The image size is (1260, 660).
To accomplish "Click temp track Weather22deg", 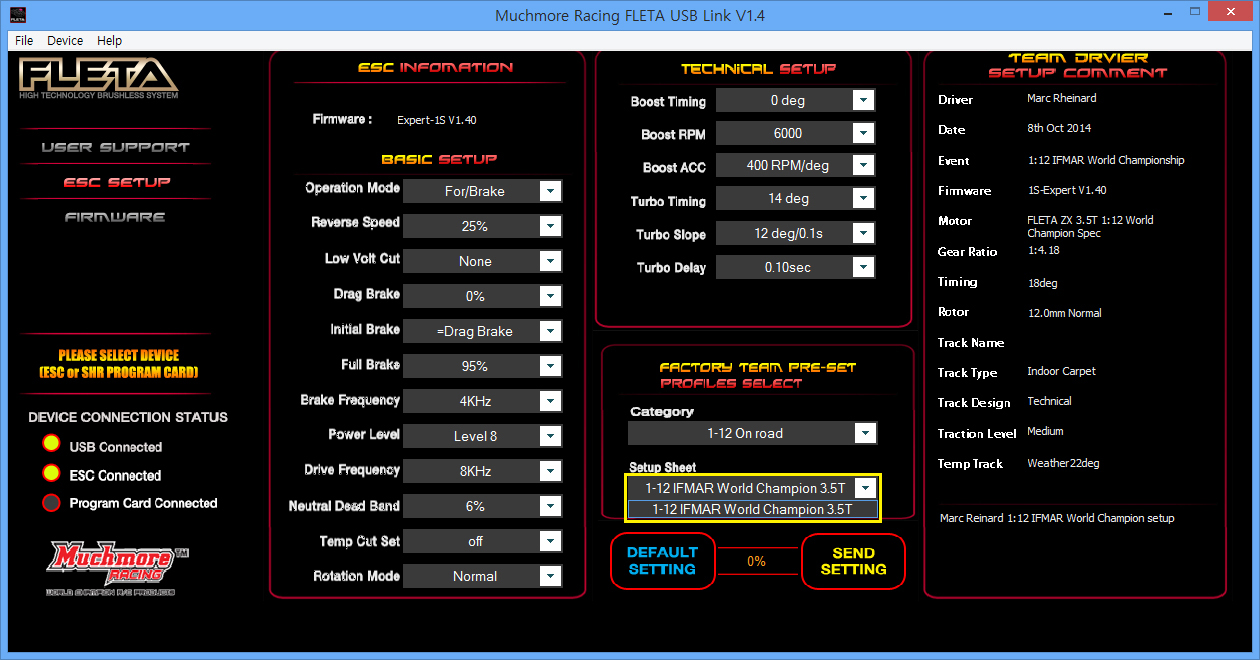I will coord(1062,463).
